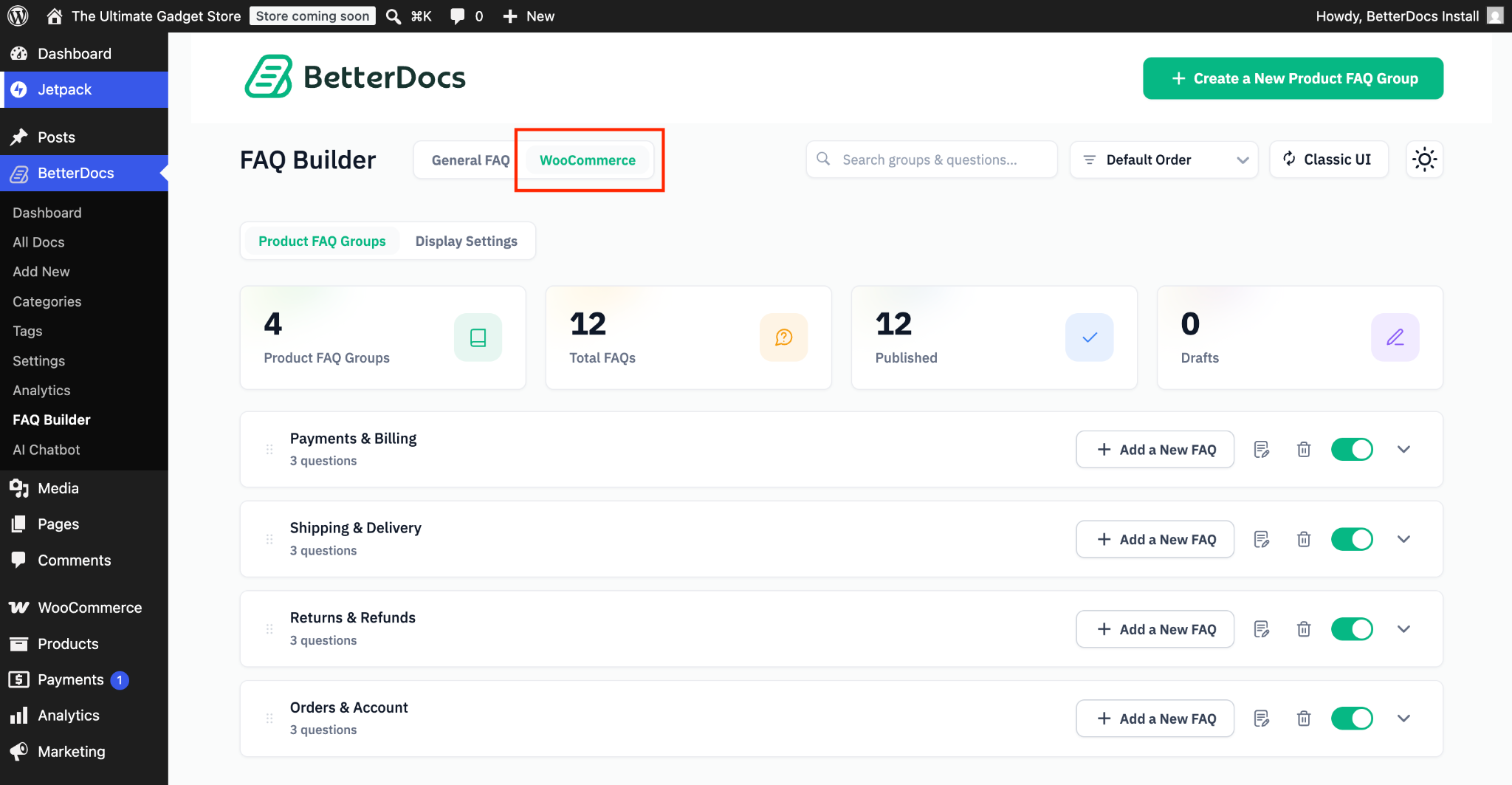Add a New FAQ to Shipping & Delivery
Screen dimensions: 1512x785
1155,539
